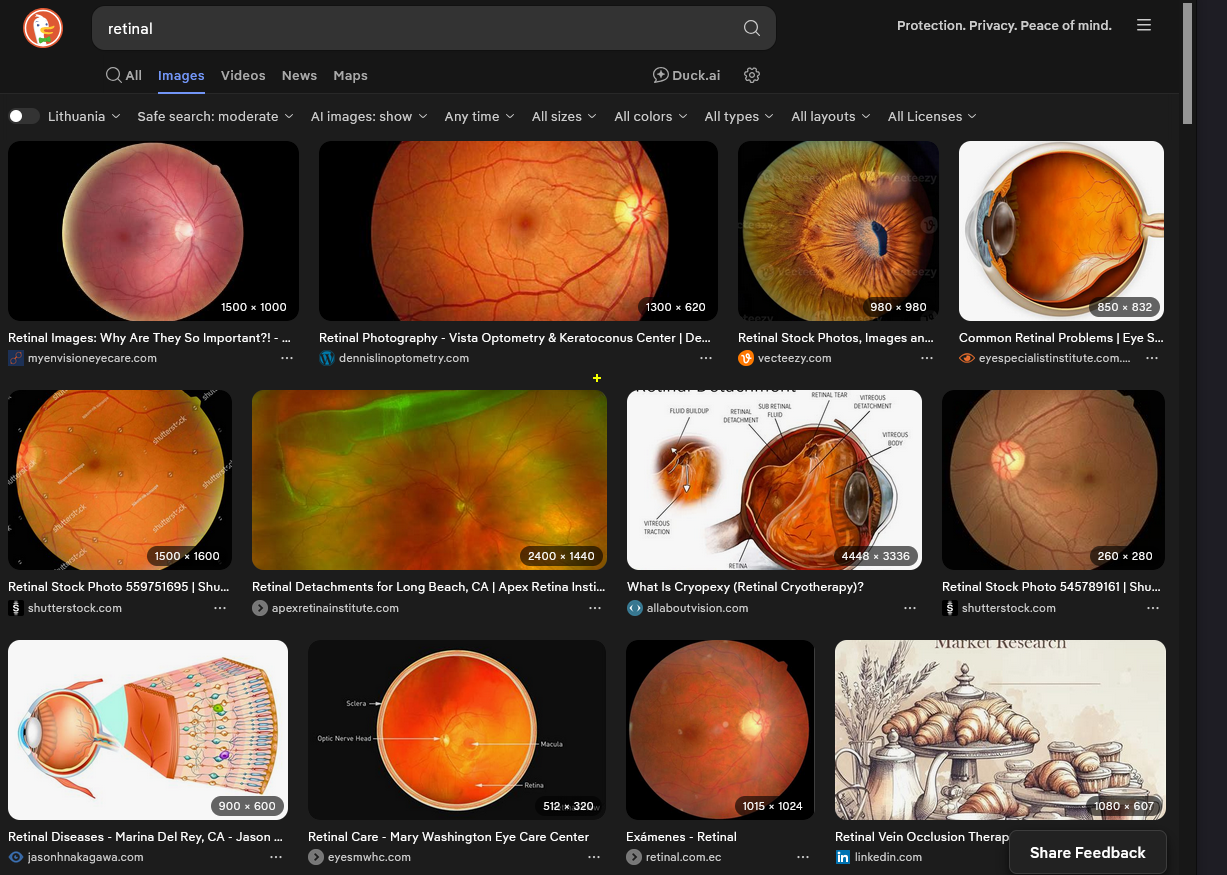Open three-dot menu for apexretinainstitute.com result
The width and height of the screenshot is (1227, 875).
click(x=595, y=608)
